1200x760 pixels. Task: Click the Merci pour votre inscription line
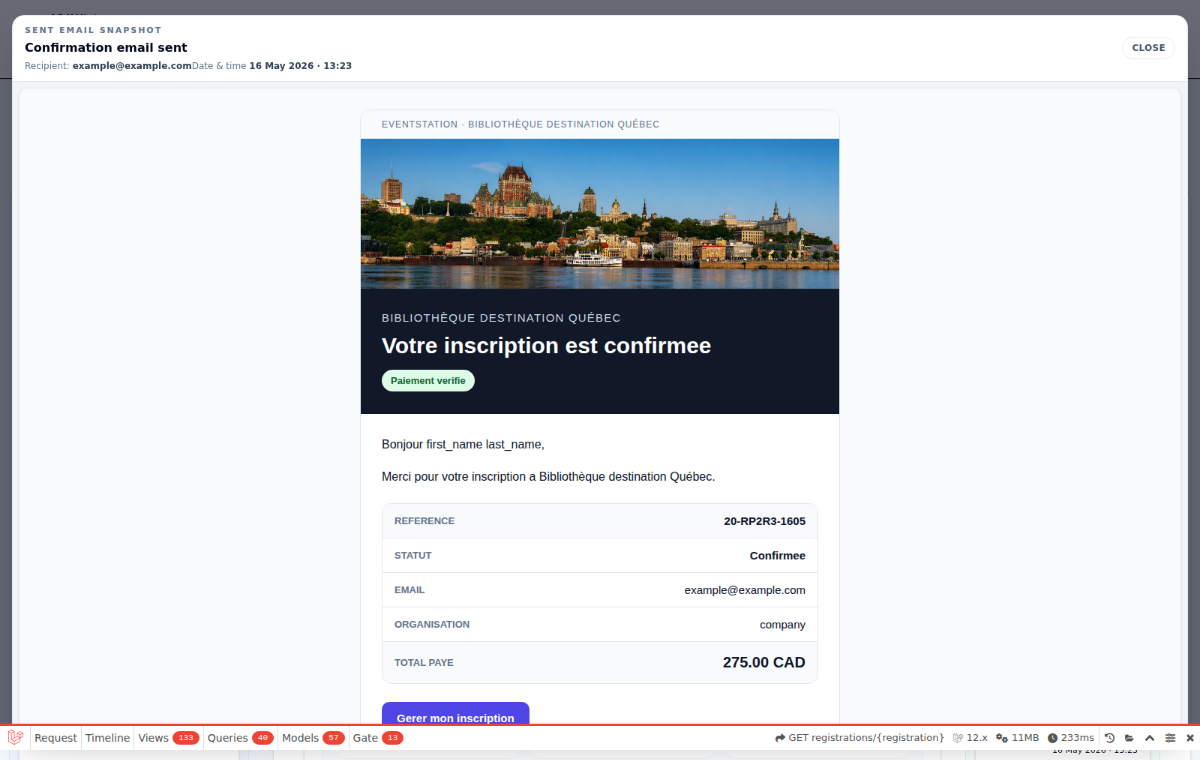(x=548, y=477)
